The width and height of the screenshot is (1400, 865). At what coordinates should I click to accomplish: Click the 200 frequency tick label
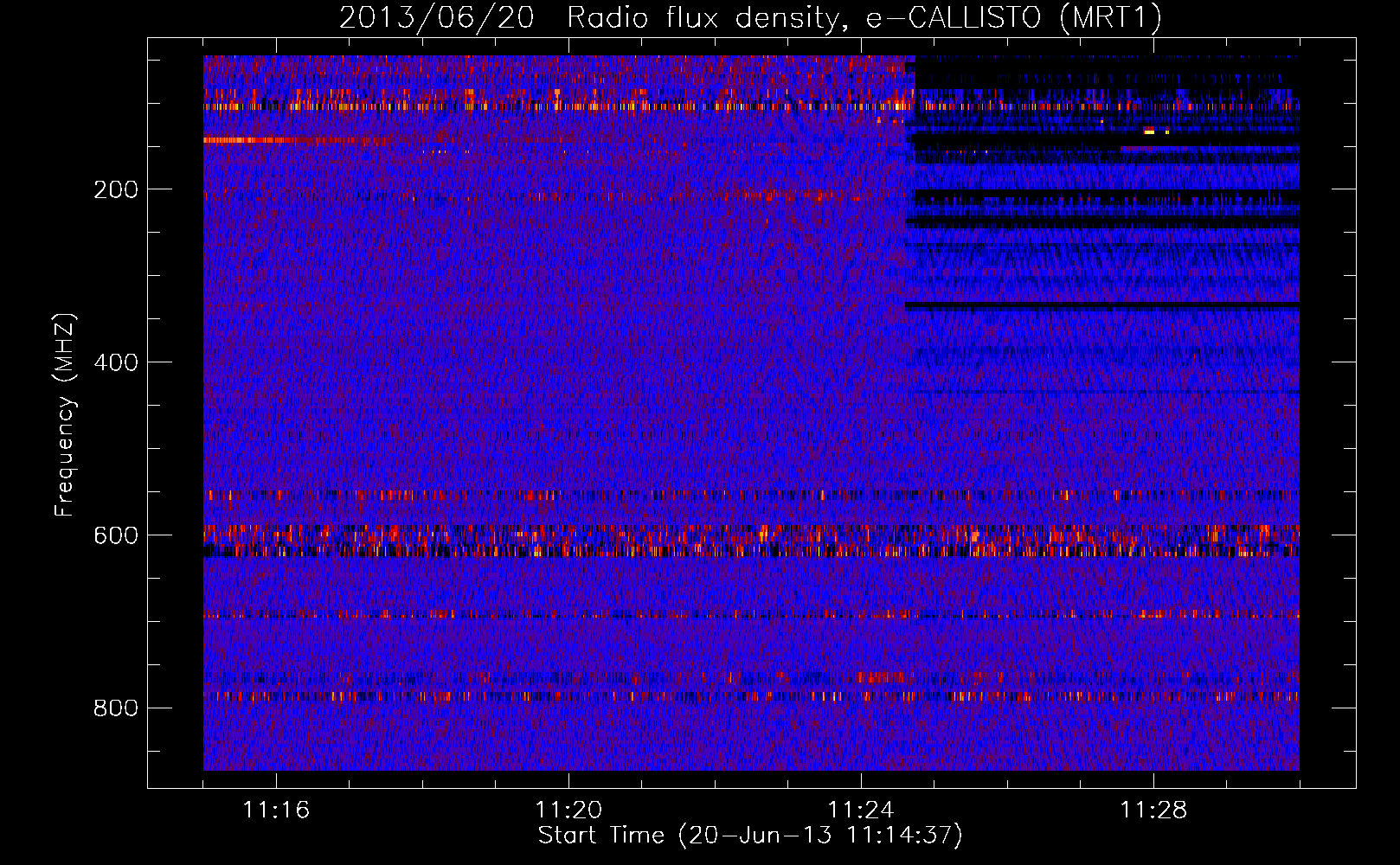point(116,189)
